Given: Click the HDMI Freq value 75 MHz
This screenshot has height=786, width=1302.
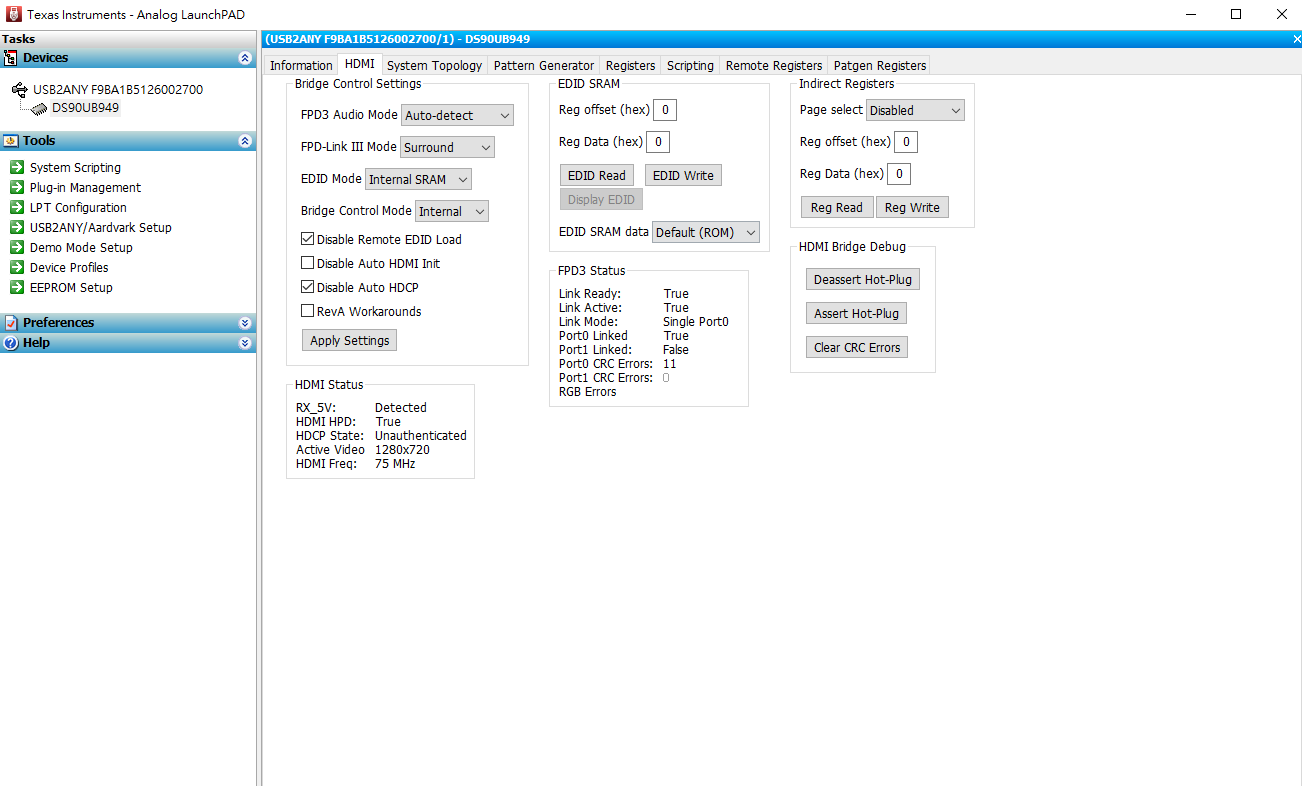Looking at the screenshot, I should [x=395, y=464].
